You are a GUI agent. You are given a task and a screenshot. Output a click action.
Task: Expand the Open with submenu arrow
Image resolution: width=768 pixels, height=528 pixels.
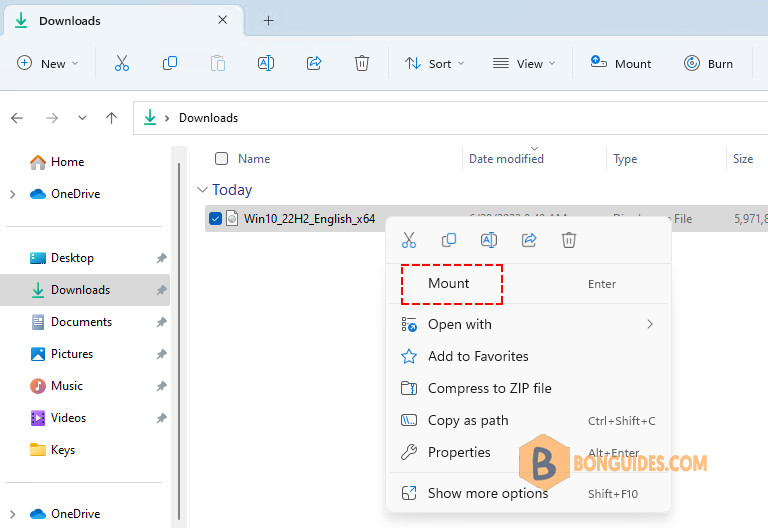pos(650,324)
